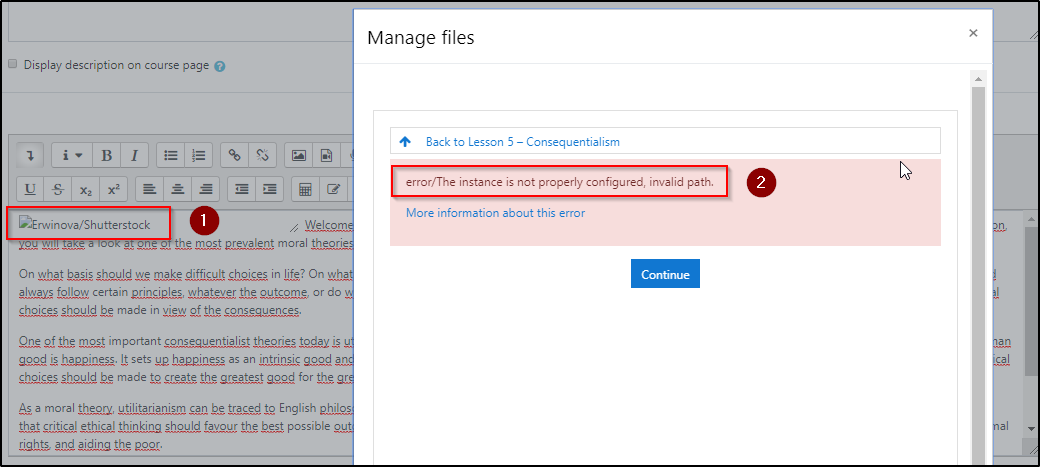The width and height of the screenshot is (1040, 467).
Task: Apply underline formatting
Action: pos(30,188)
